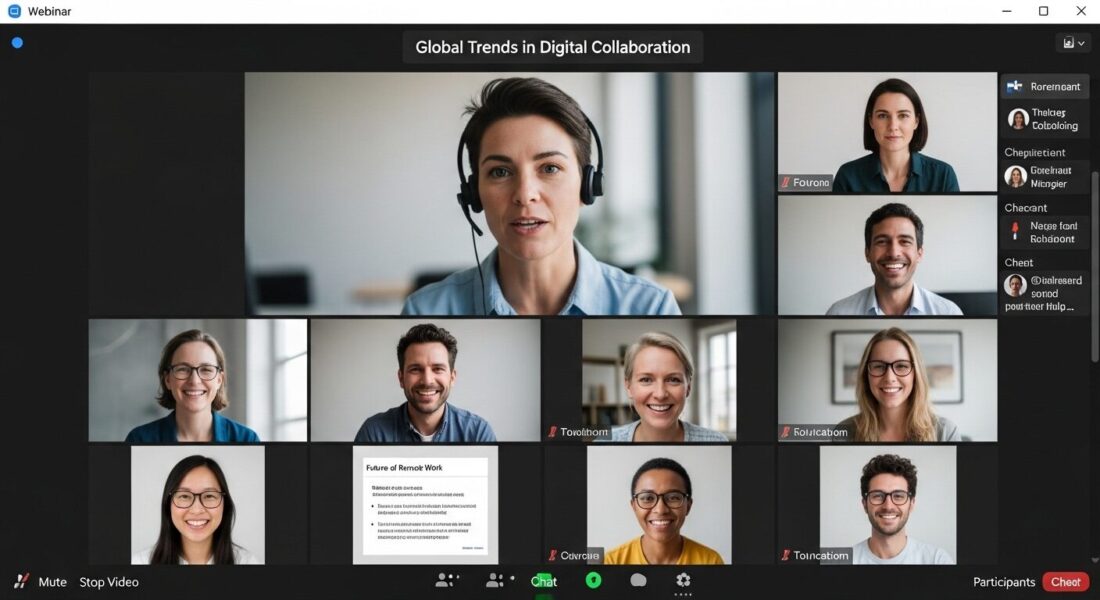Screen dimensions: 1100x600
Task: Click the muted mic badge on Fotrono tile
Action: coord(786,183)
